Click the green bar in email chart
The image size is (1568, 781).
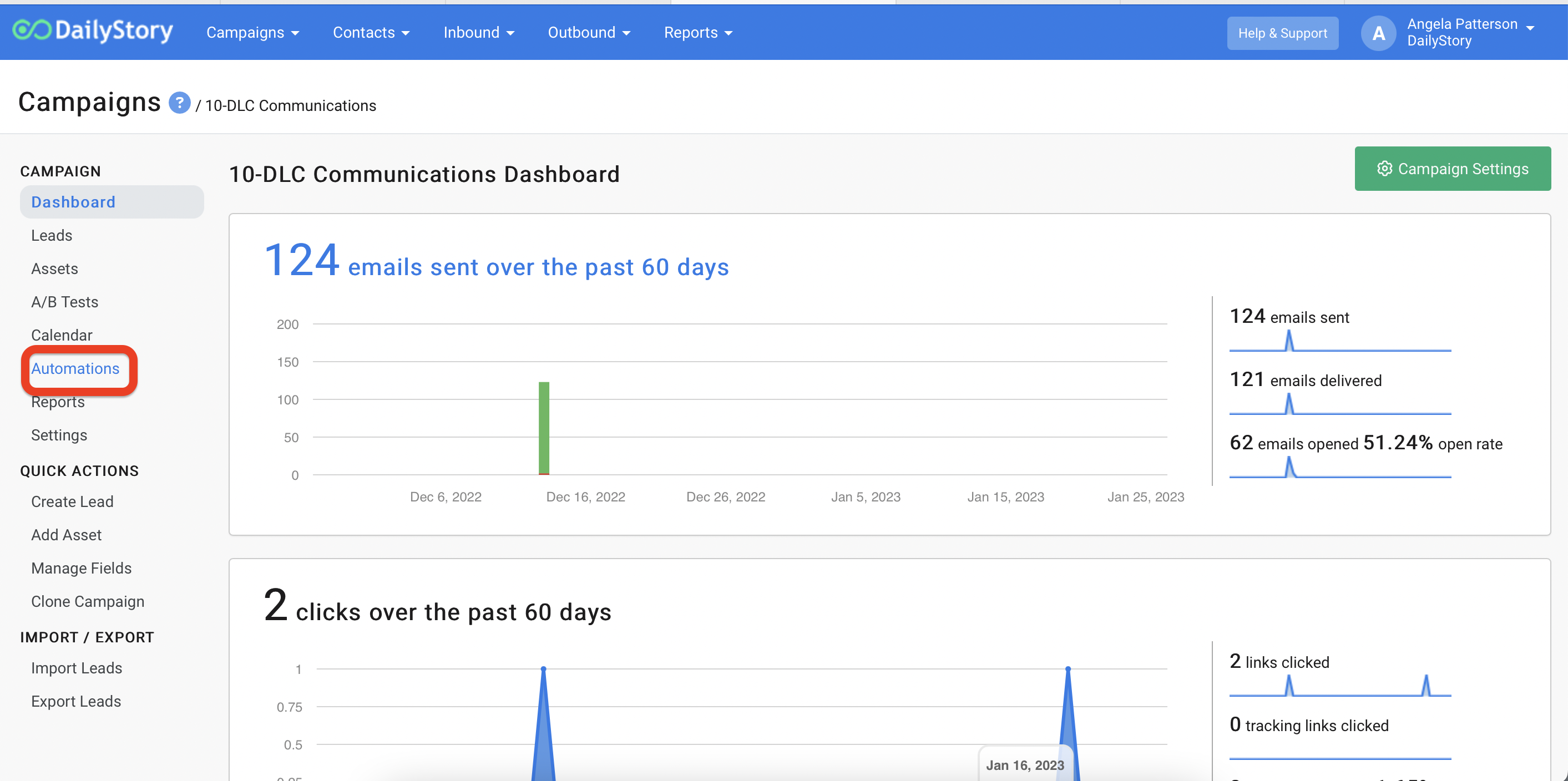tap(544, 428)
